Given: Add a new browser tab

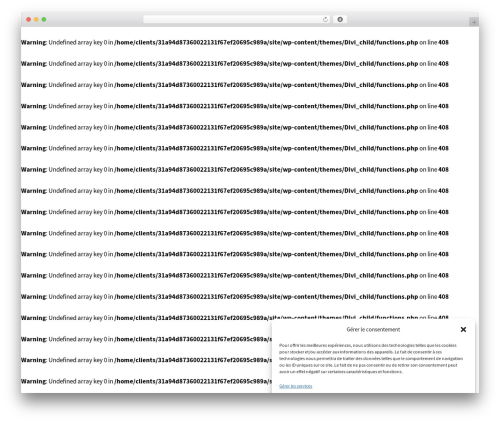Looking at the screenshot, I should 474,22.
